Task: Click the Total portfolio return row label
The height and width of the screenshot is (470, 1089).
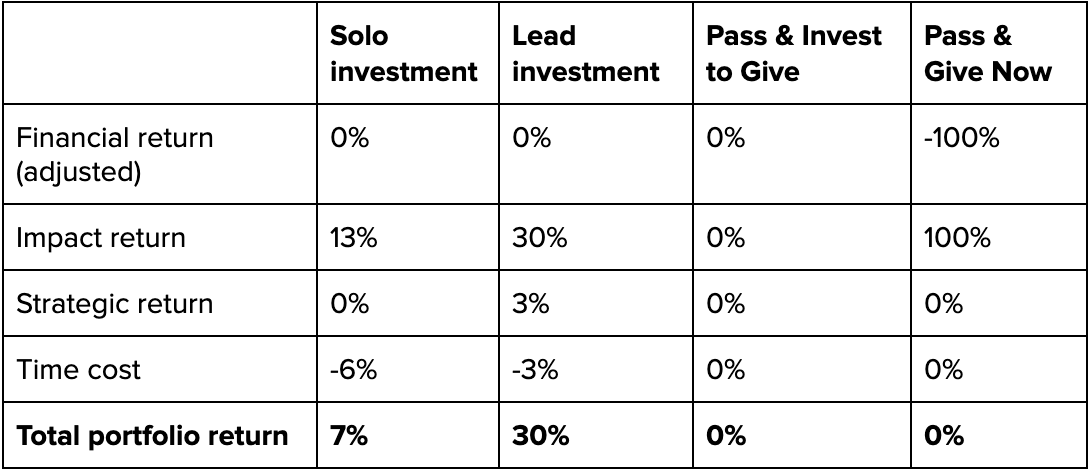Action: point(151,435)
